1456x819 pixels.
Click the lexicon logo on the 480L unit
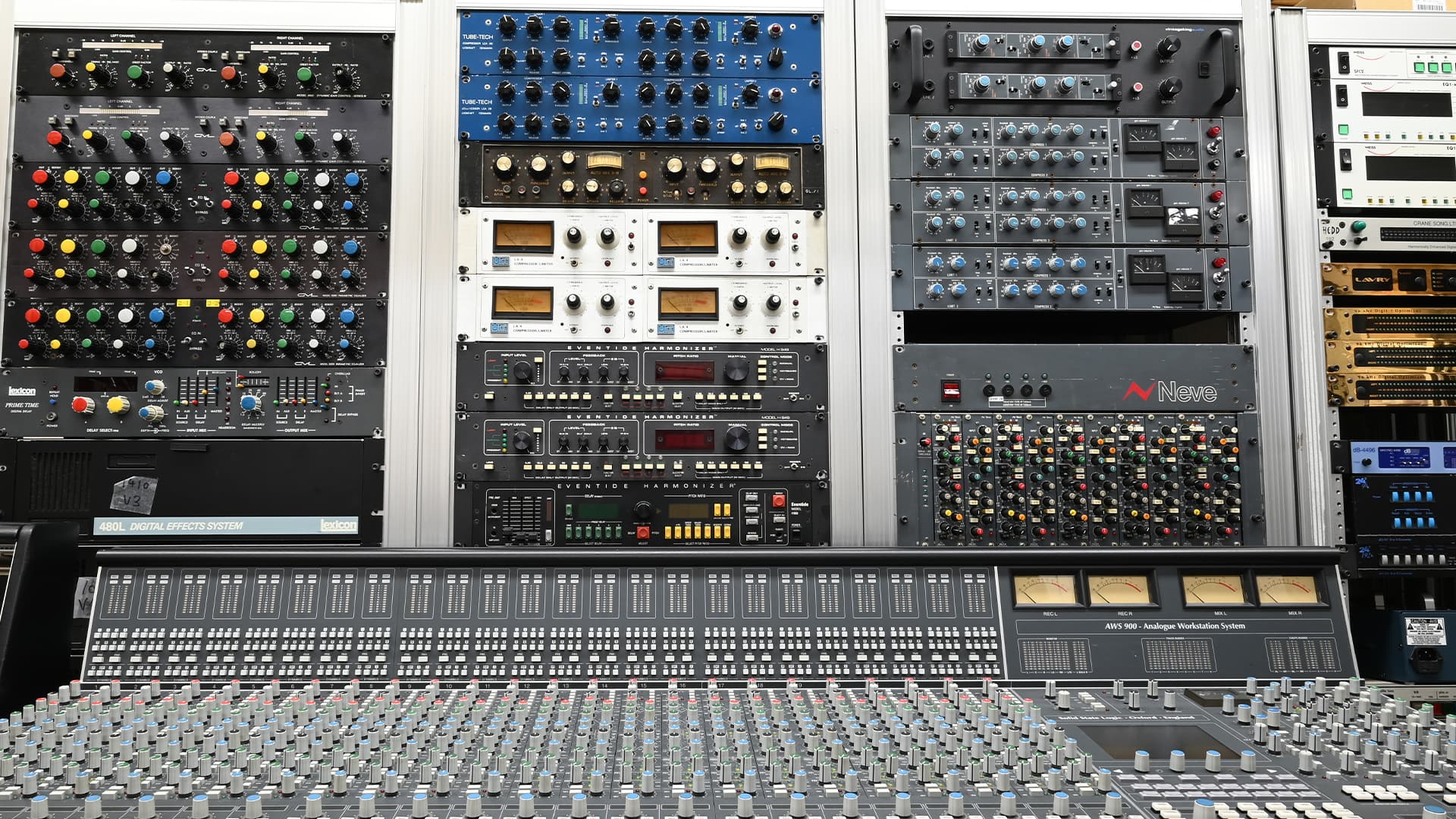[337, 525]
